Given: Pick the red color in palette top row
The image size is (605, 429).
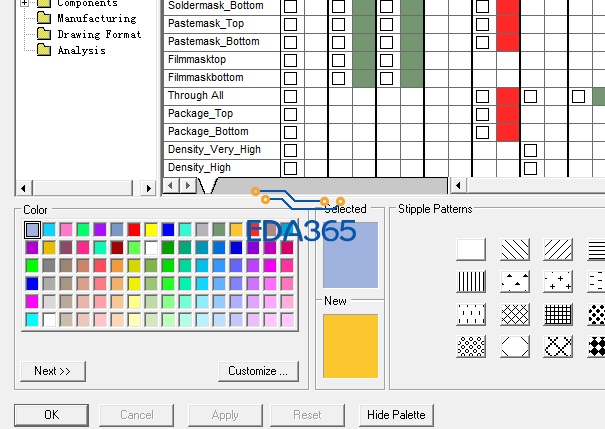Looking at the screenshot, I should (134, 230).
